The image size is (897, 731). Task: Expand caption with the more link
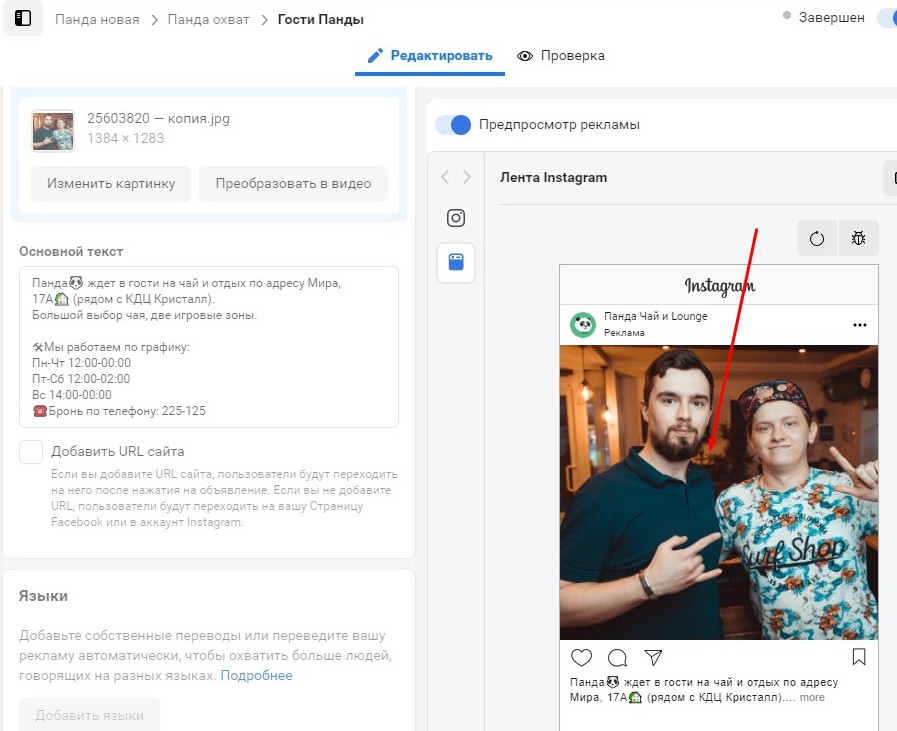812,697
